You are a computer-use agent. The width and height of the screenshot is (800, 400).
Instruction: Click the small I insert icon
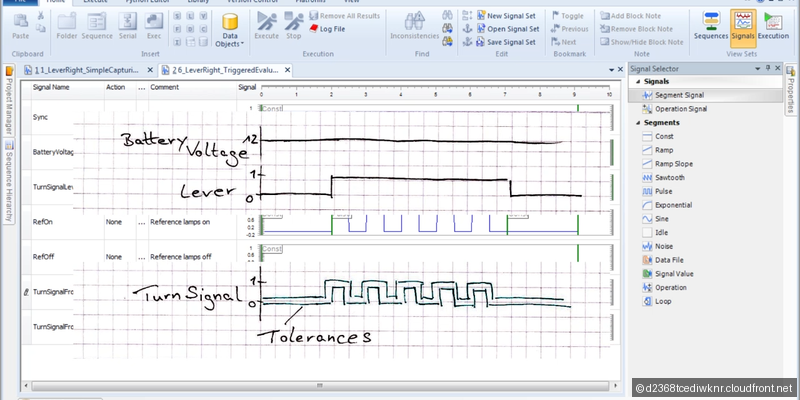point(177,42)
